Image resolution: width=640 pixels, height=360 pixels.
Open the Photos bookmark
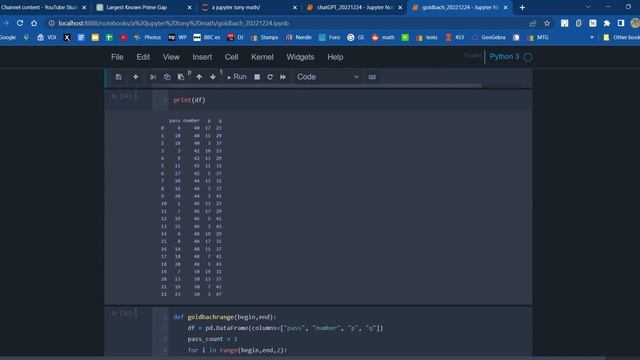147,37
